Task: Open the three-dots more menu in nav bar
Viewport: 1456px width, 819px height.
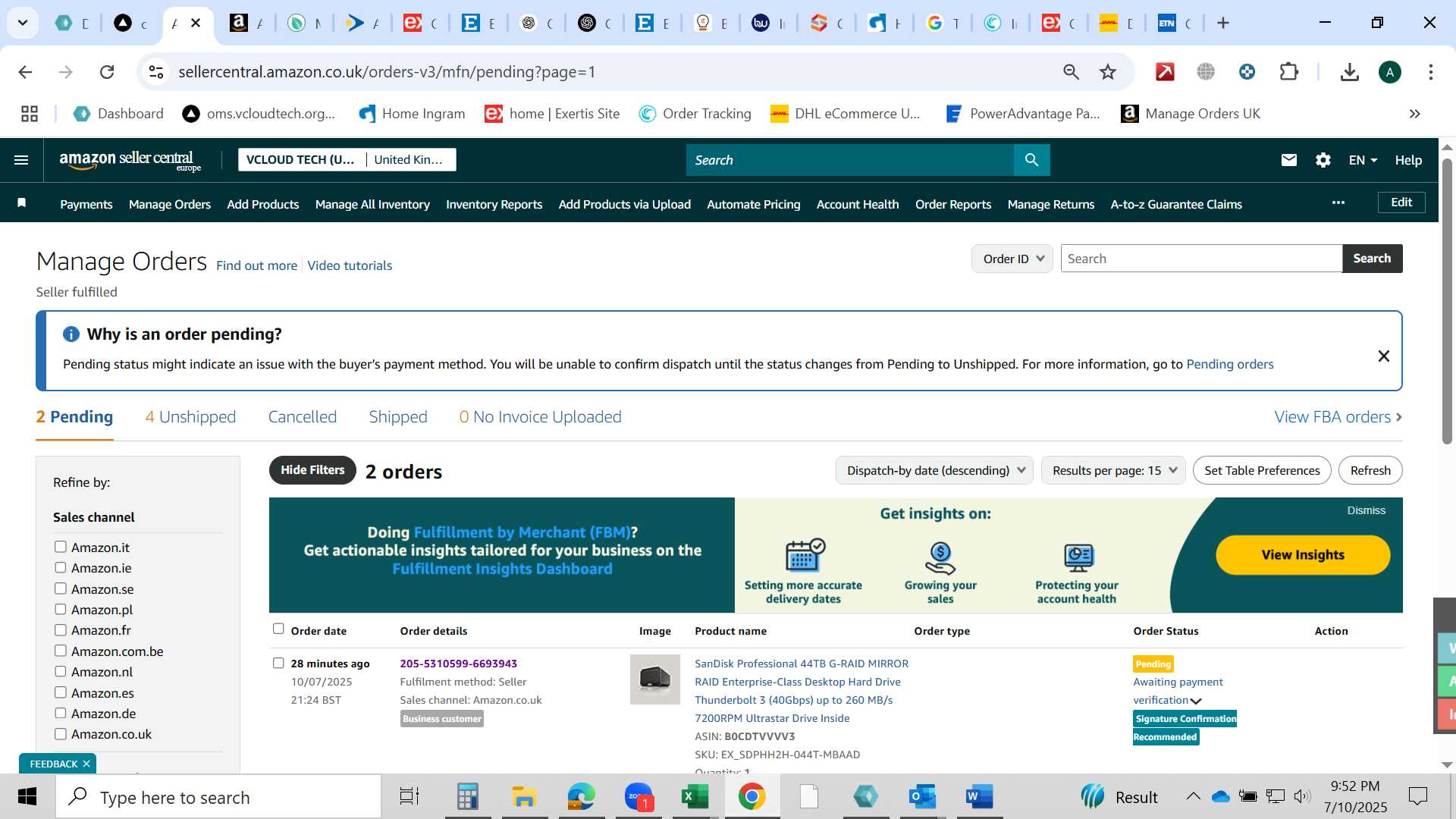Action: coord(1338,202)
